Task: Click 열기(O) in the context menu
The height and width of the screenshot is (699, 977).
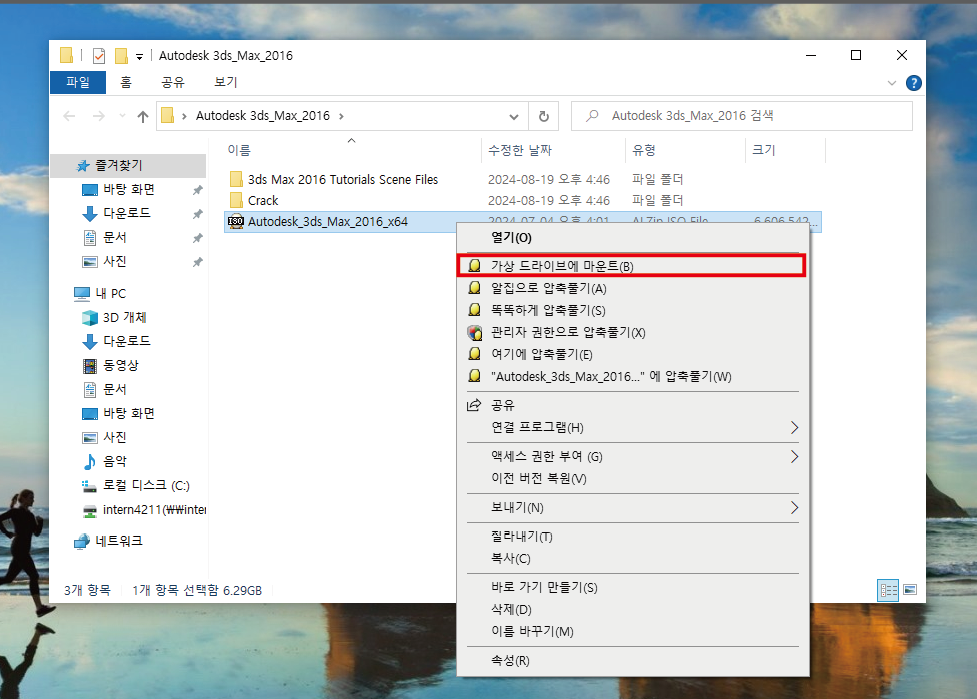Action: point(632,237)
